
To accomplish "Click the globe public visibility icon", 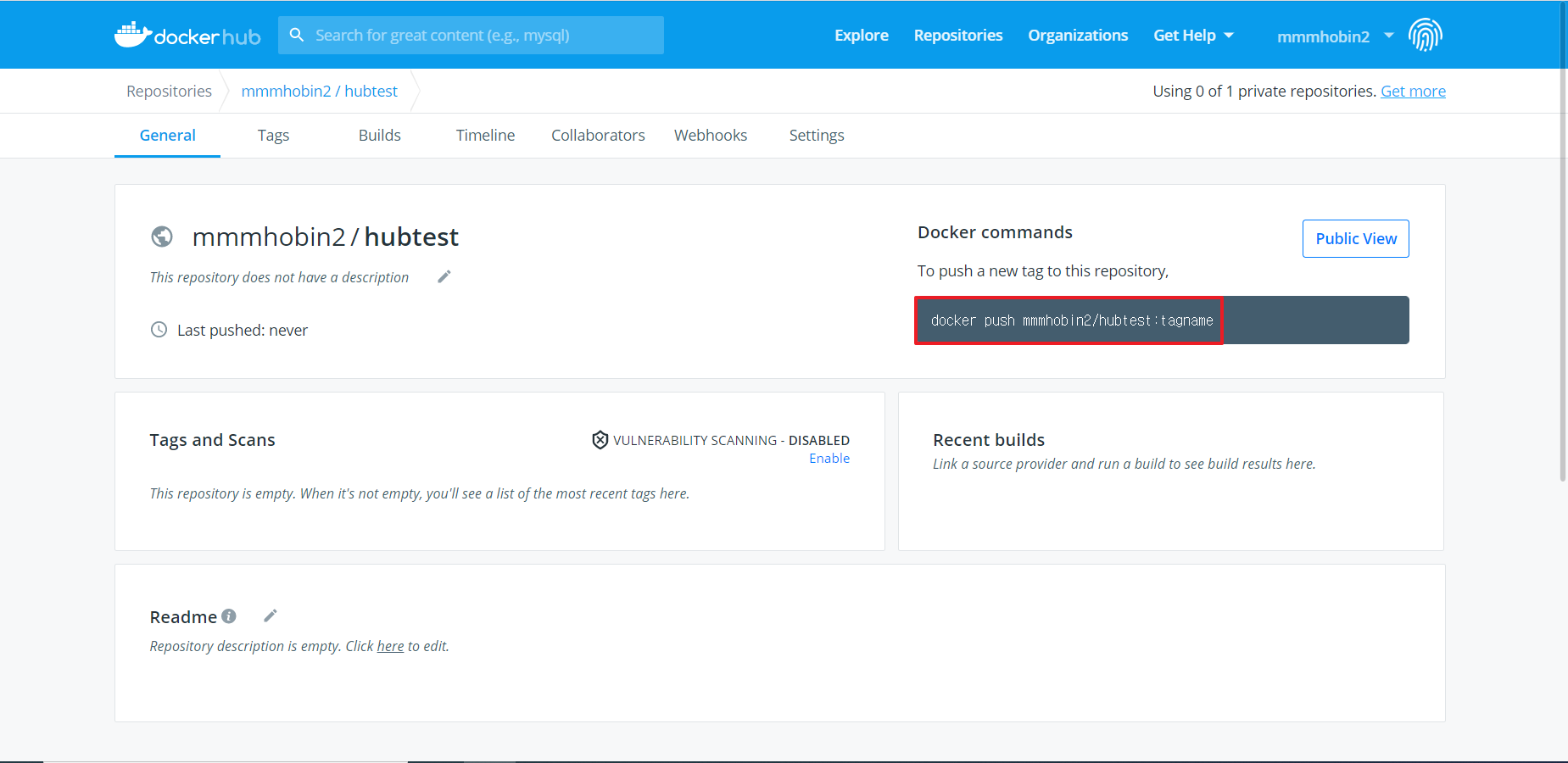I will pos(162,237).
